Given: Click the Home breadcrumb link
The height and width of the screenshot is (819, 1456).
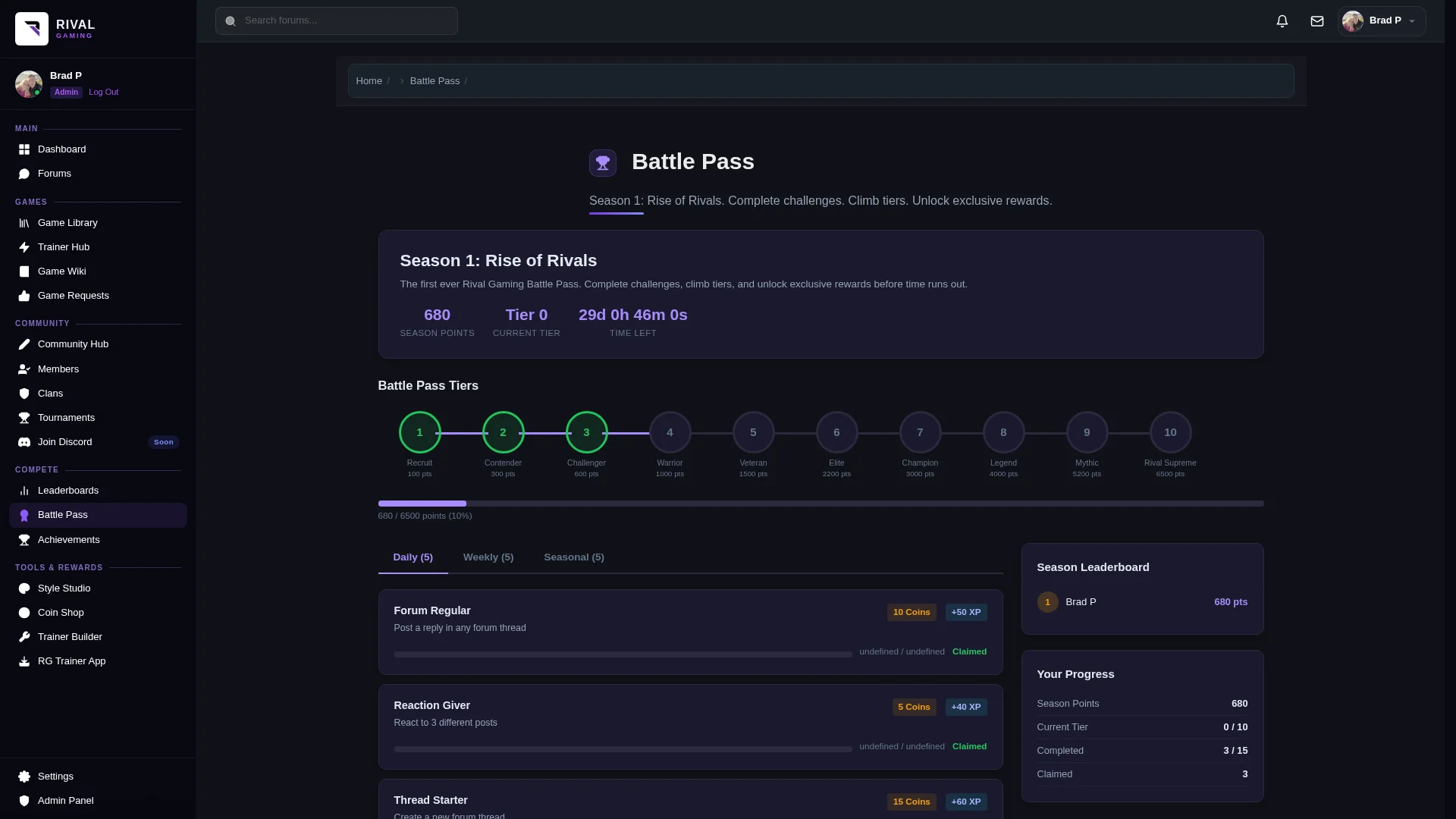Looking at the screenshot, I should (369, 81).
